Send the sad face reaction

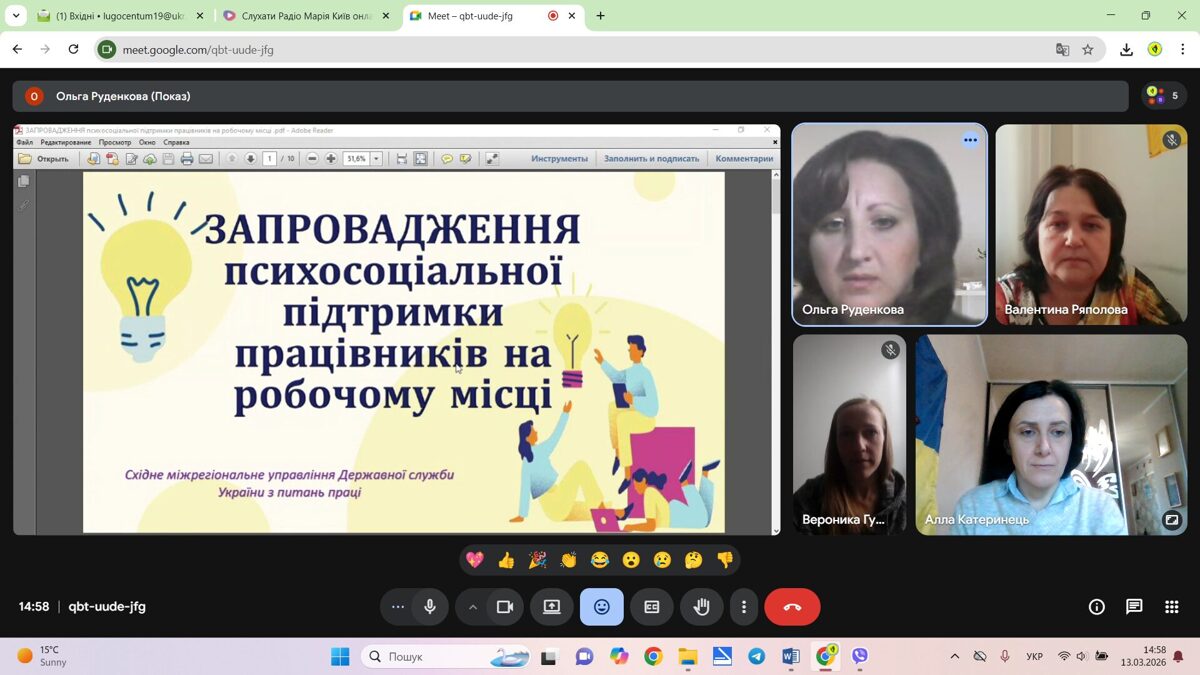click(x=662, y=560)
